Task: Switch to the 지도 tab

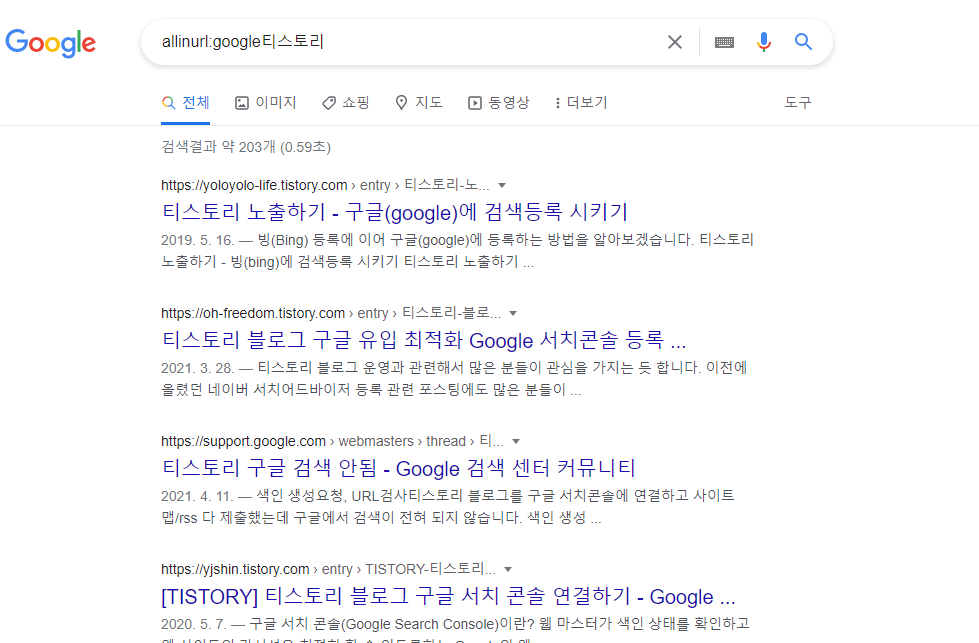Action: [x=419, y=102]
